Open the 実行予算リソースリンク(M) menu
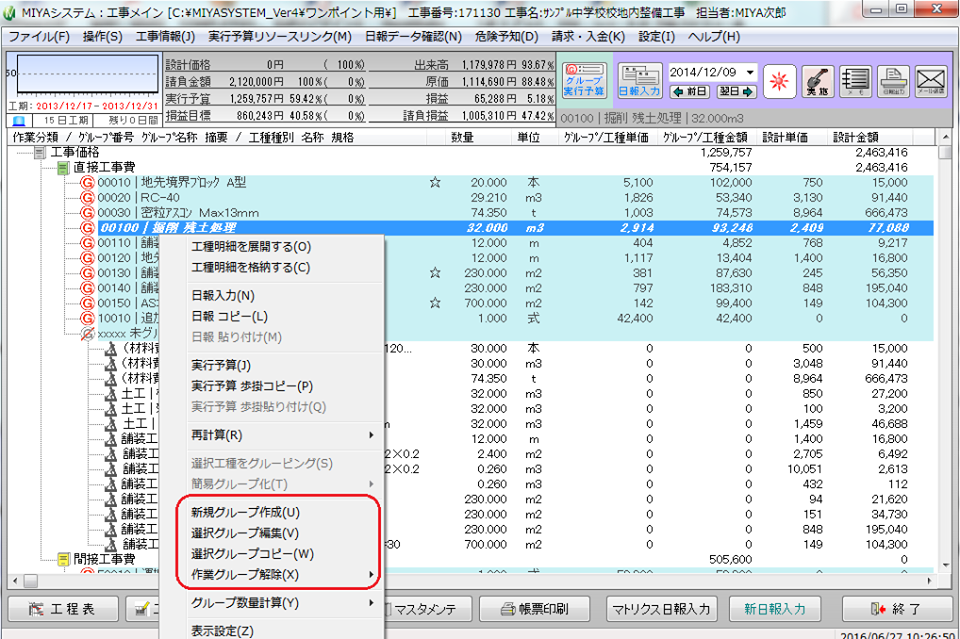 tap(280, 37)
